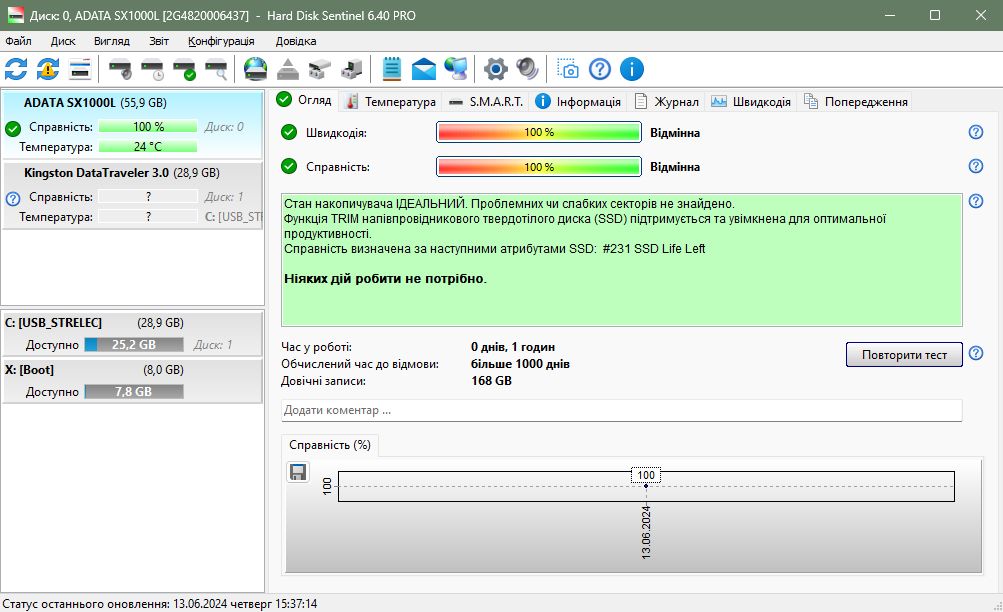Click the drive units toolbar icon

(320, 69)
